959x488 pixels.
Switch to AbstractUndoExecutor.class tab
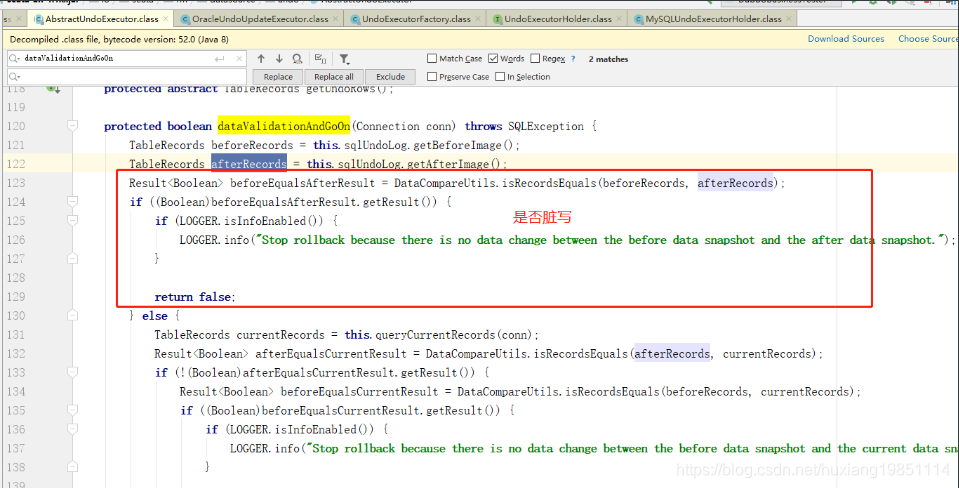[x=101, y=19]
